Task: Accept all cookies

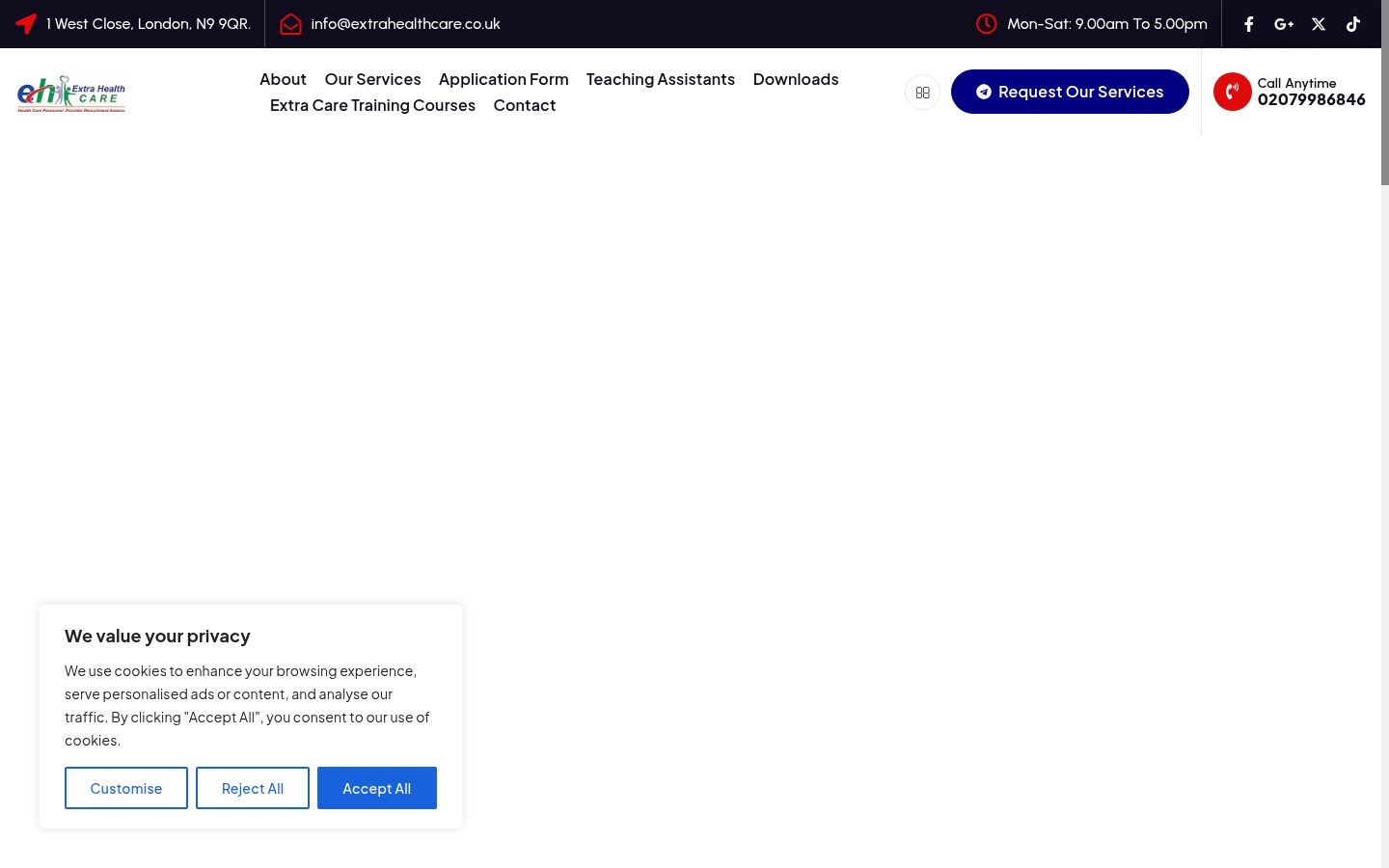Action: tap(377, 788)
